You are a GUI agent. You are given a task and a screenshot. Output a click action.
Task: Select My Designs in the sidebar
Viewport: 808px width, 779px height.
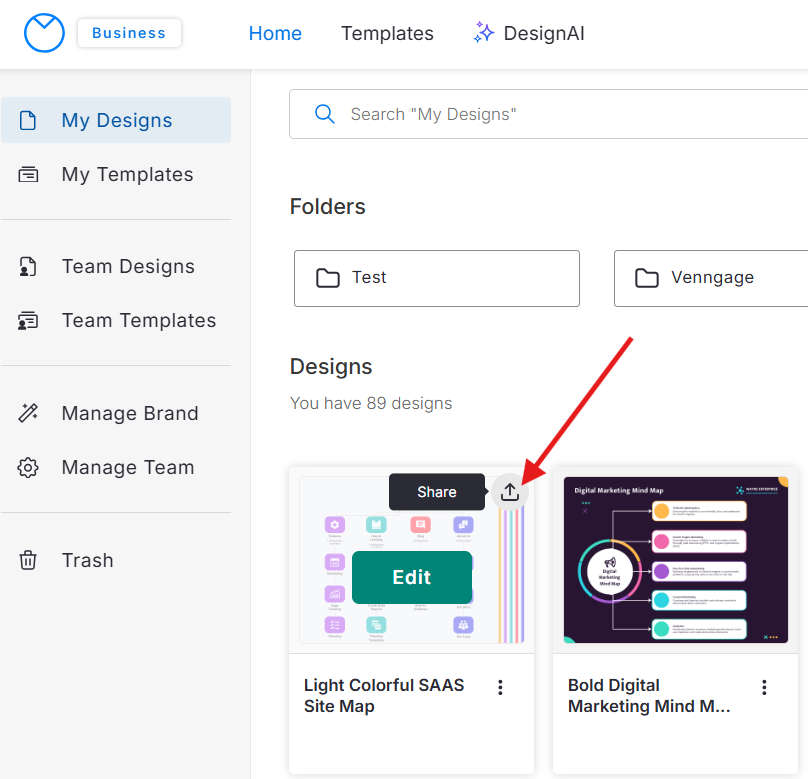click(x=116, y=120)
